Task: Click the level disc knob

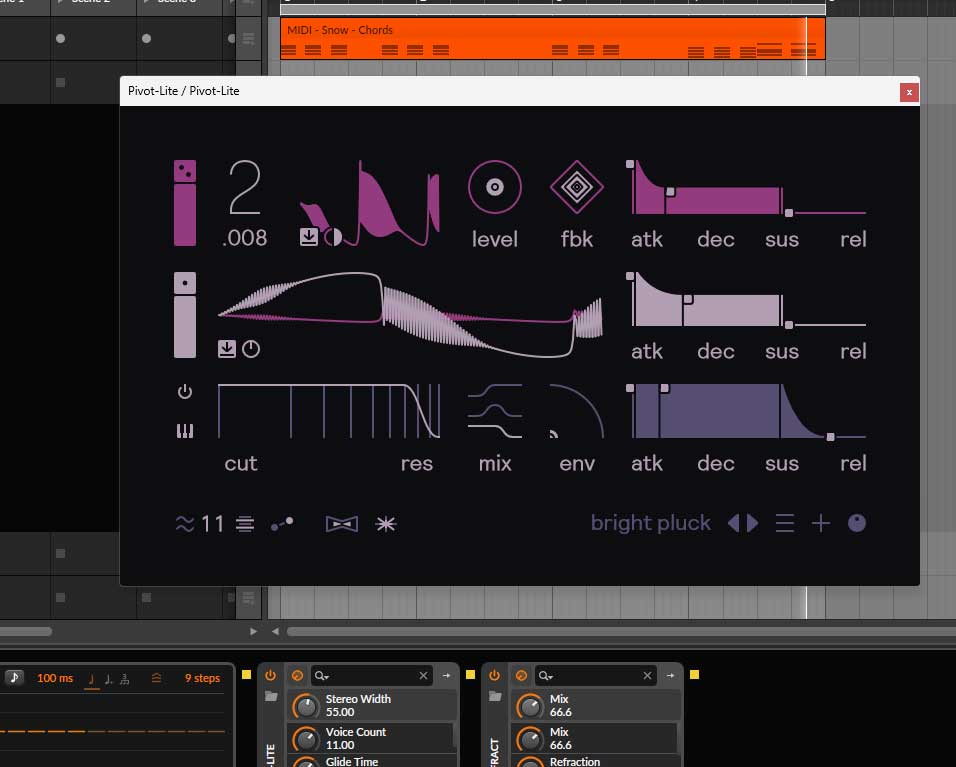Action: [x=494, y=187]
